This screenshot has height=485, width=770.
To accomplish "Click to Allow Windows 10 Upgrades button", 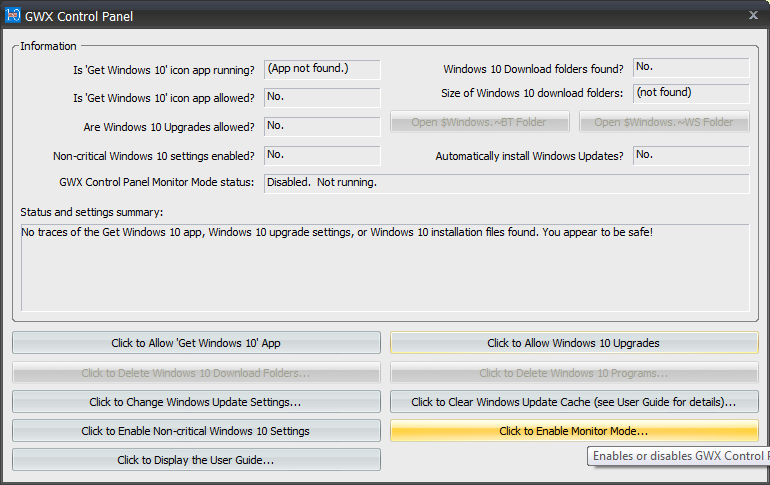I will 574,343.
